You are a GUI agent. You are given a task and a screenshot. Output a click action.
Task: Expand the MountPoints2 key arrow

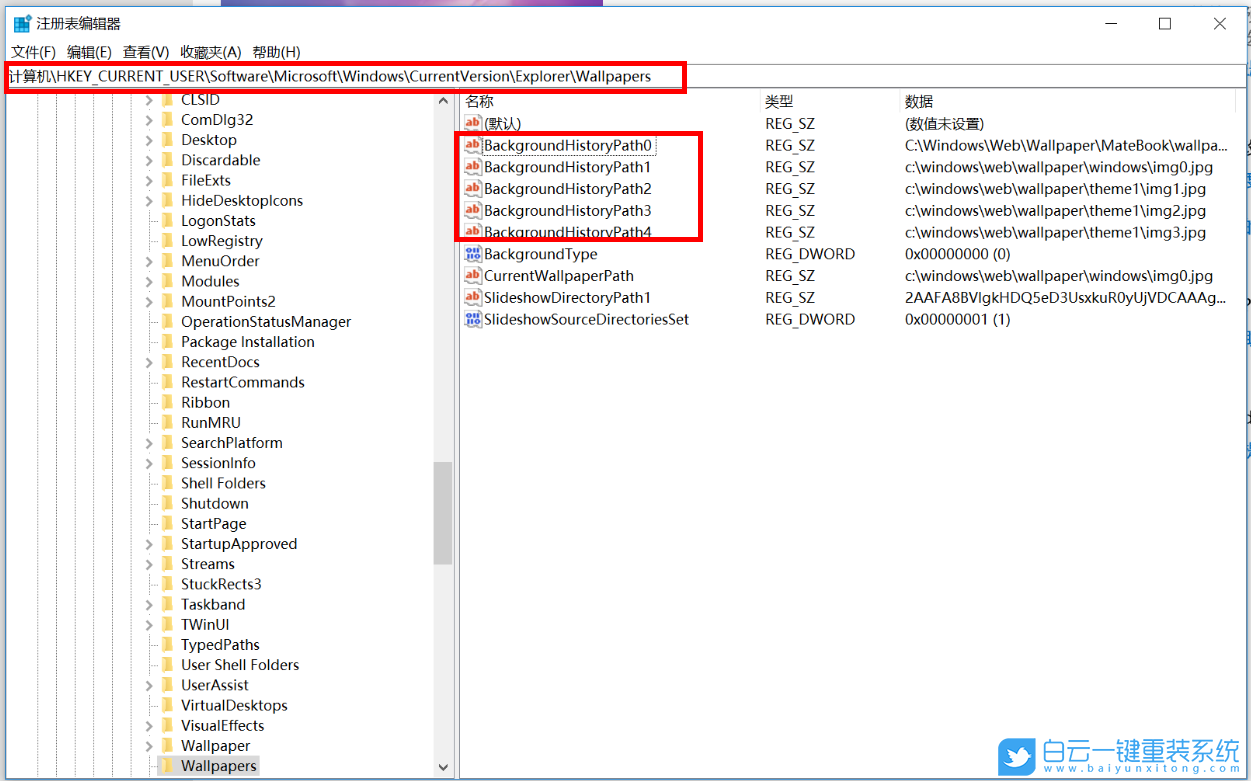tap(149, 302)
